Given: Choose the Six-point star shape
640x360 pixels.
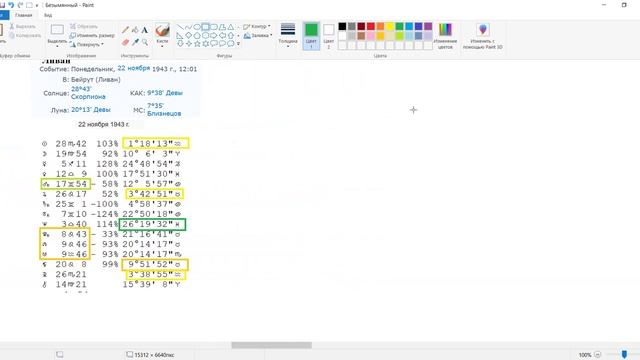Looking at the screenshot, I should click(x=205, y=44).
